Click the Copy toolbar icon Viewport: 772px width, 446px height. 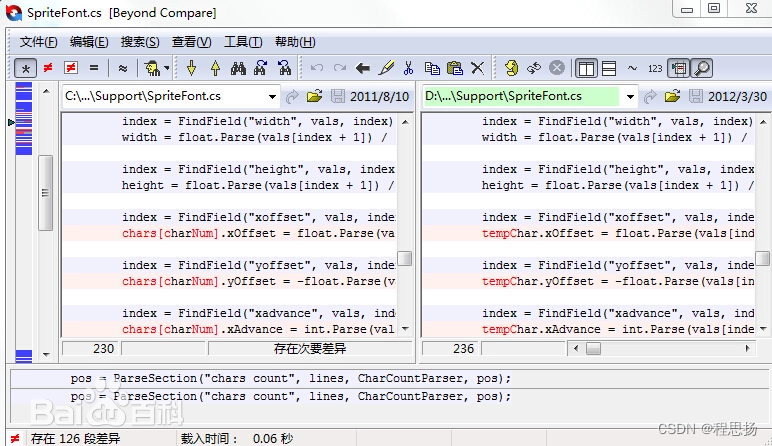(432, 68)
